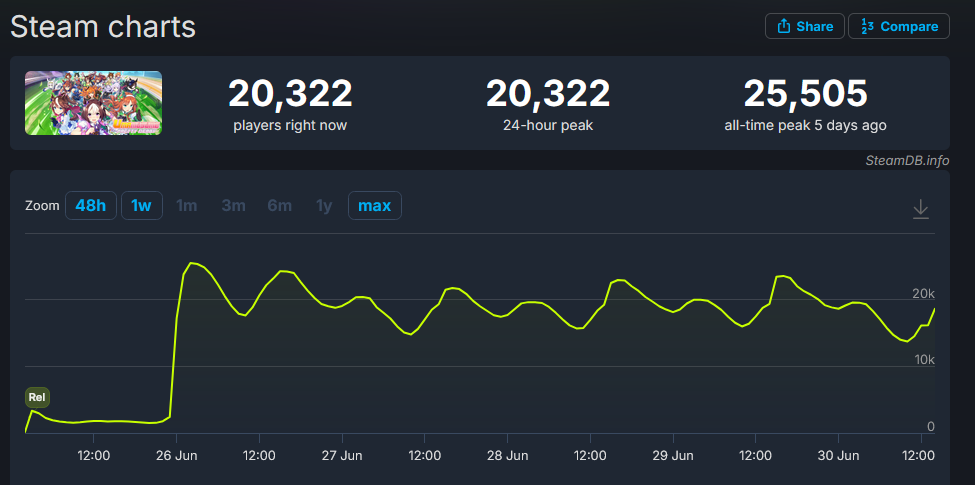Click the 30 Jun axis label
Screen dimensions: 975x485
tap(838, 456)
